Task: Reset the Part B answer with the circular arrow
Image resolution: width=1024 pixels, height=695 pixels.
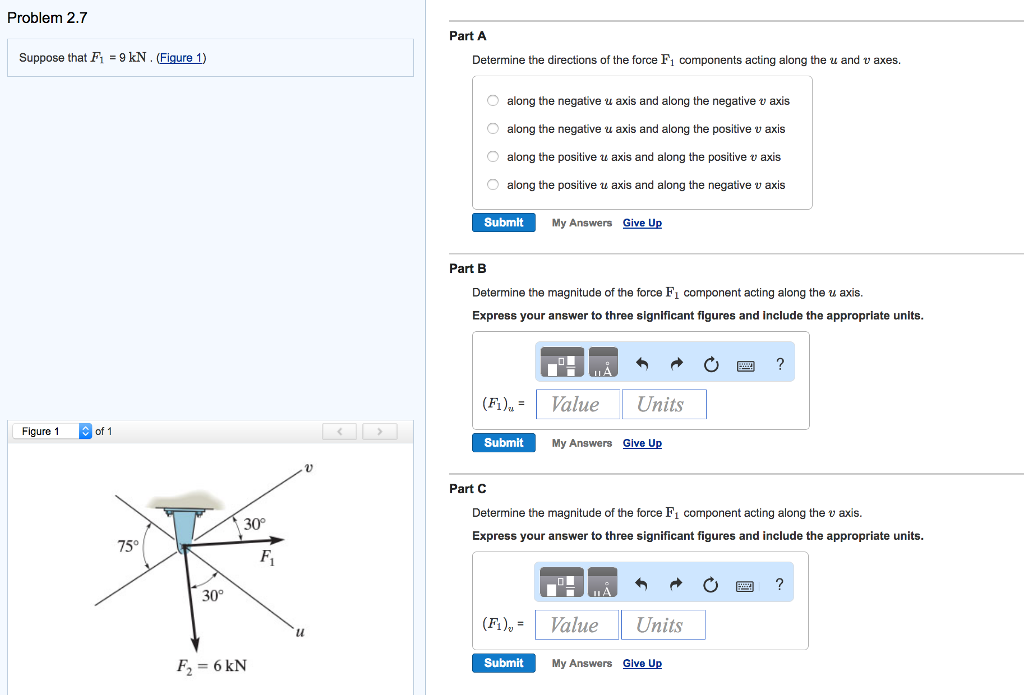Action: 711,363
